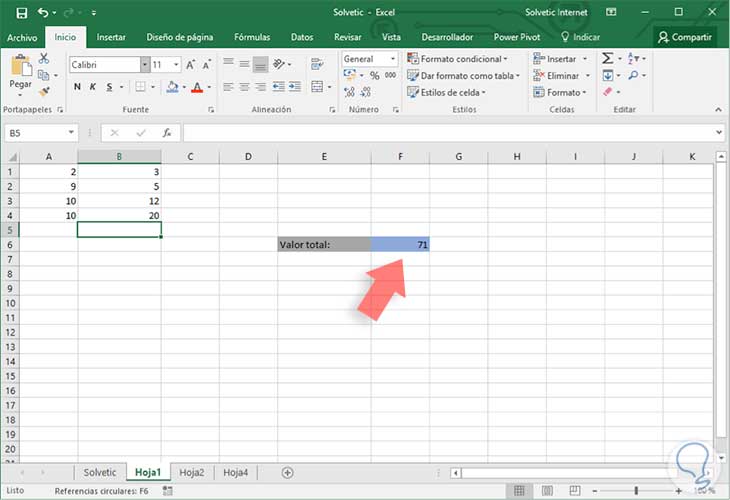This screenshot has height=500, width=730.
Task: Toggle align right for the cell
Action: [x=261, y=87]
